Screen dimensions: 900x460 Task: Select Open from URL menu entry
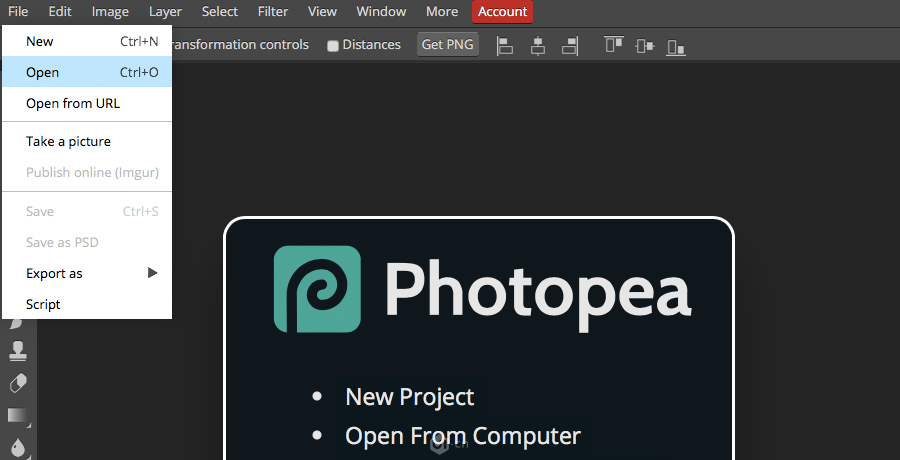point(87,103)
